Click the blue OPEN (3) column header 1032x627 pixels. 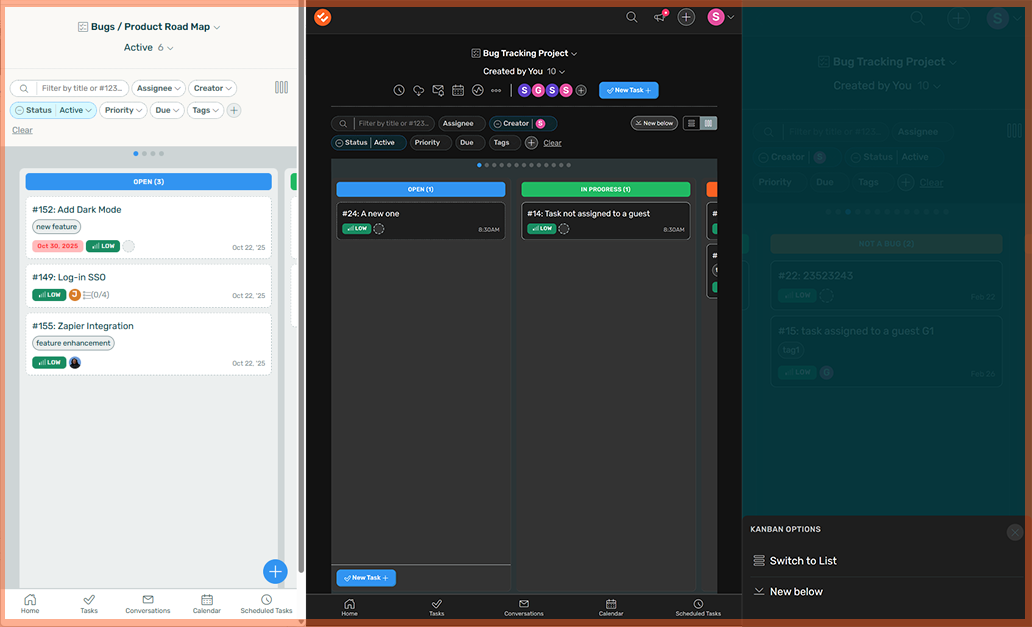point(148,182)
